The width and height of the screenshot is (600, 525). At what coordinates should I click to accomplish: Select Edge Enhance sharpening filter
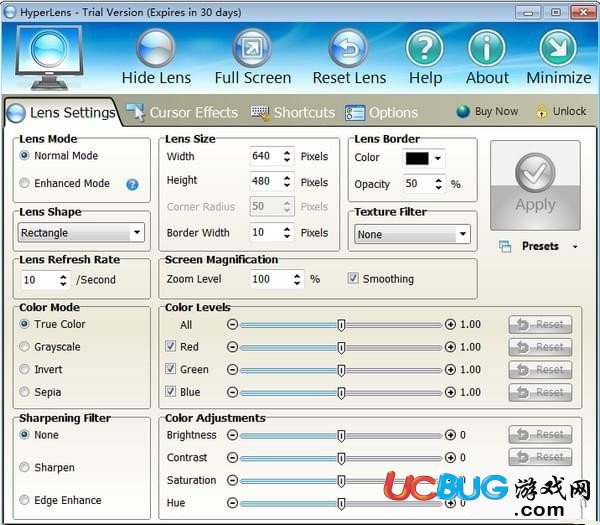(x=24, y=500)
